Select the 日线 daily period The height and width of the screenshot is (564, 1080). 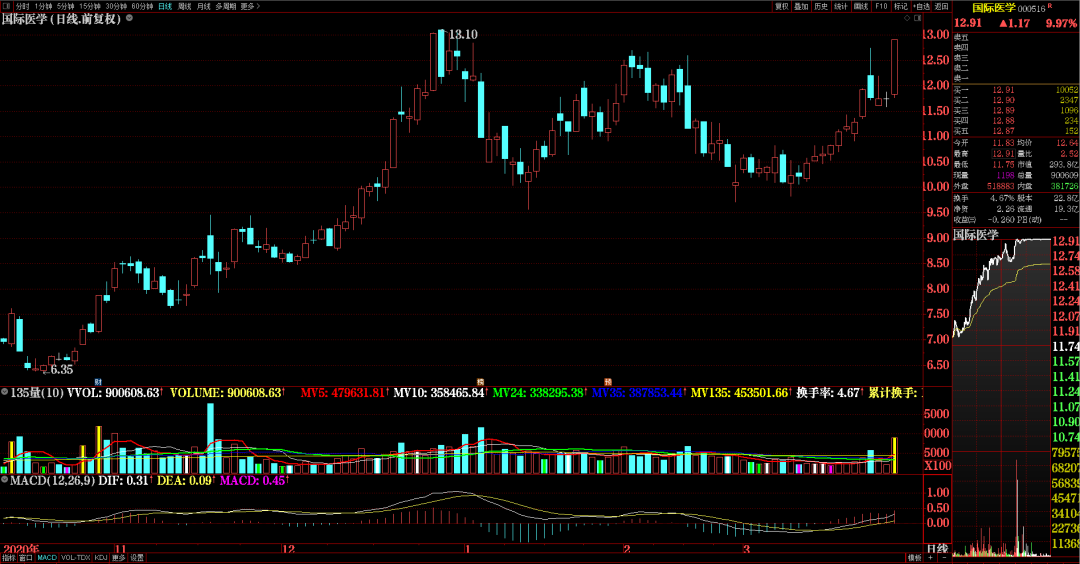[x=165, y=6]
